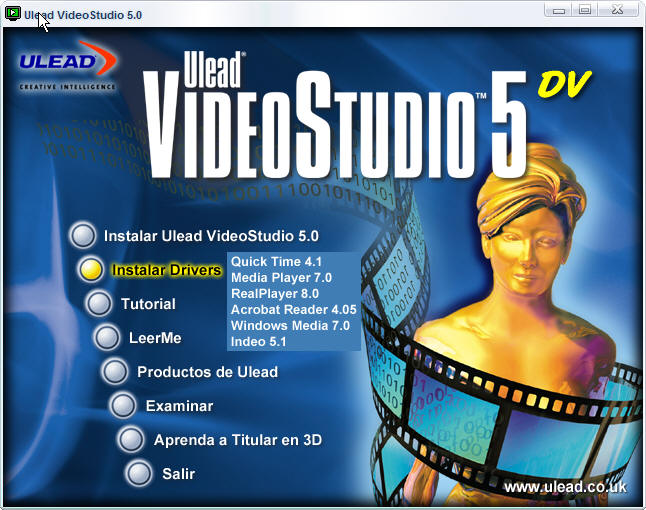
Task: Expand the Instalar Drivers menu text
Action: click(x=166, y=270)
